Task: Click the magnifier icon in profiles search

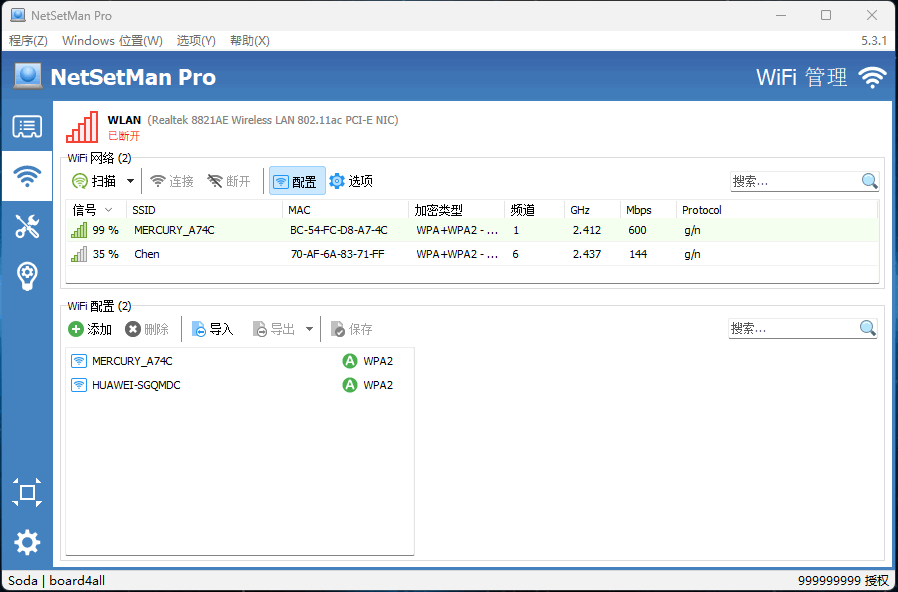Action: (x=868, y=329)
